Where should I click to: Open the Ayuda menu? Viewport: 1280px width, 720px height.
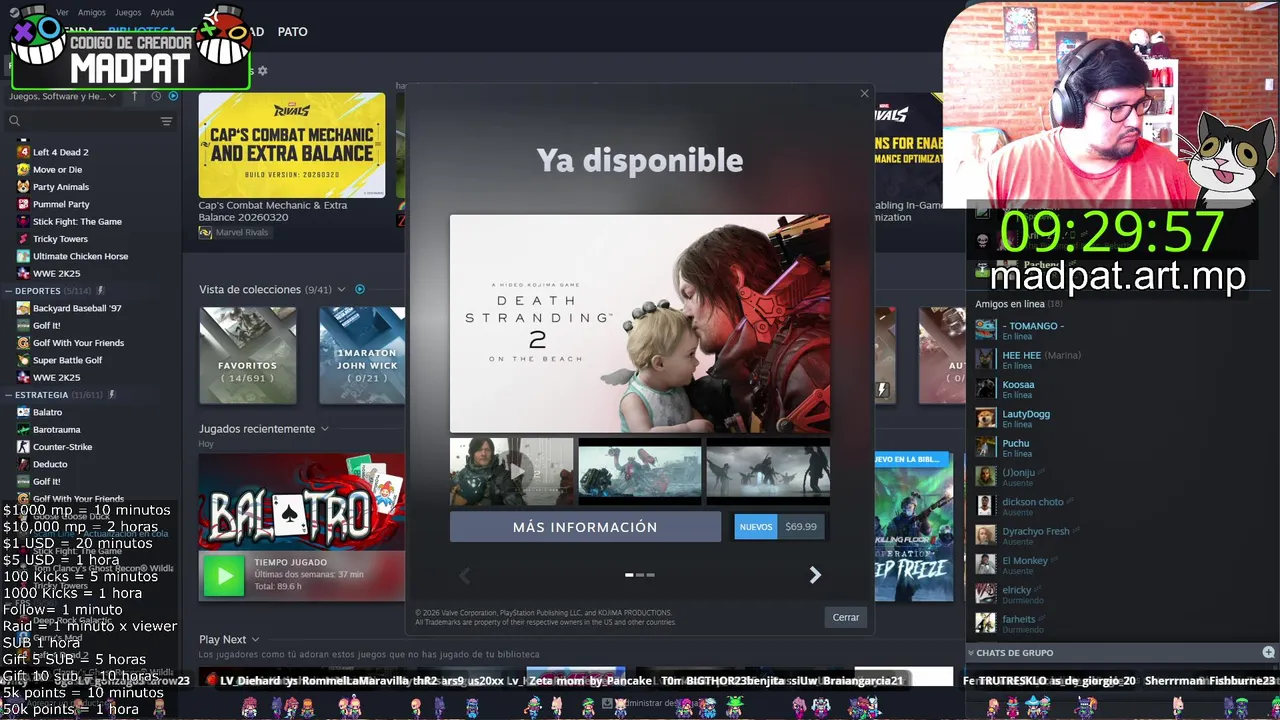pyautogui.click(x=162, y=13)
